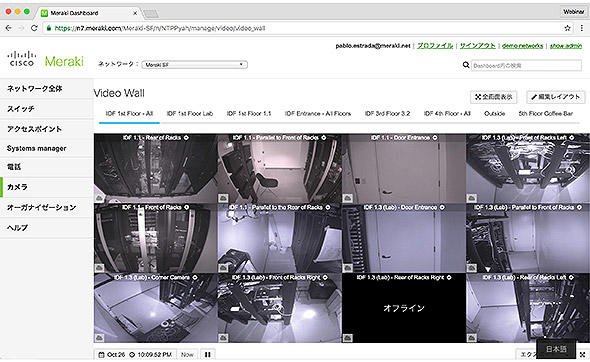
Task: Switch to IDF 3rd Floor 3.2 tab
Action: [x=387, y=114]
